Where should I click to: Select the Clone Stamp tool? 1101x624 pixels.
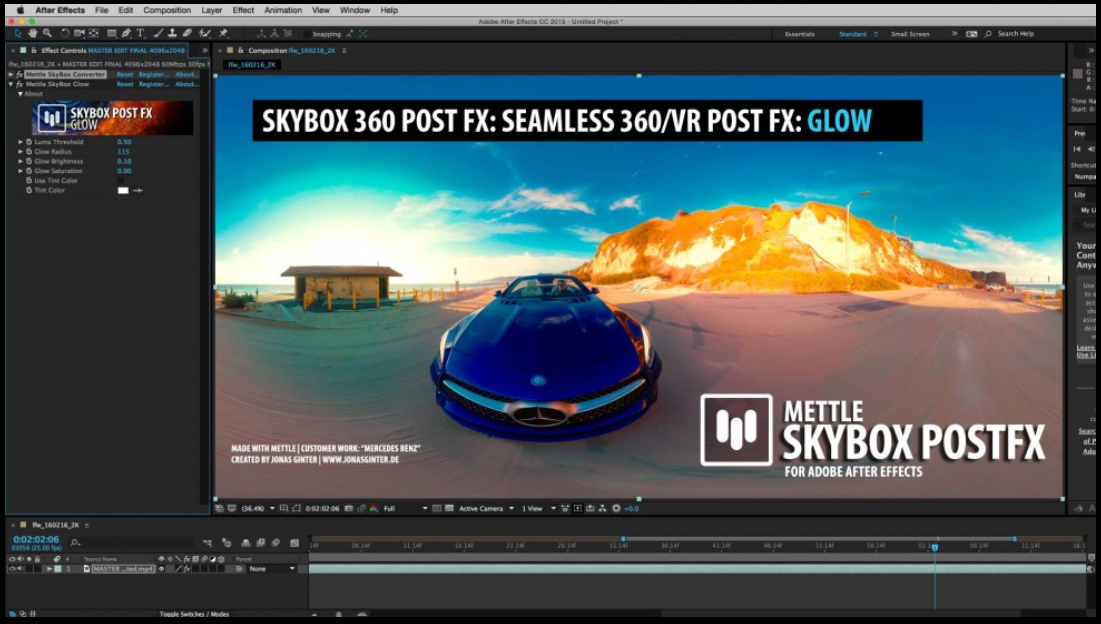(x=172, y=33)
